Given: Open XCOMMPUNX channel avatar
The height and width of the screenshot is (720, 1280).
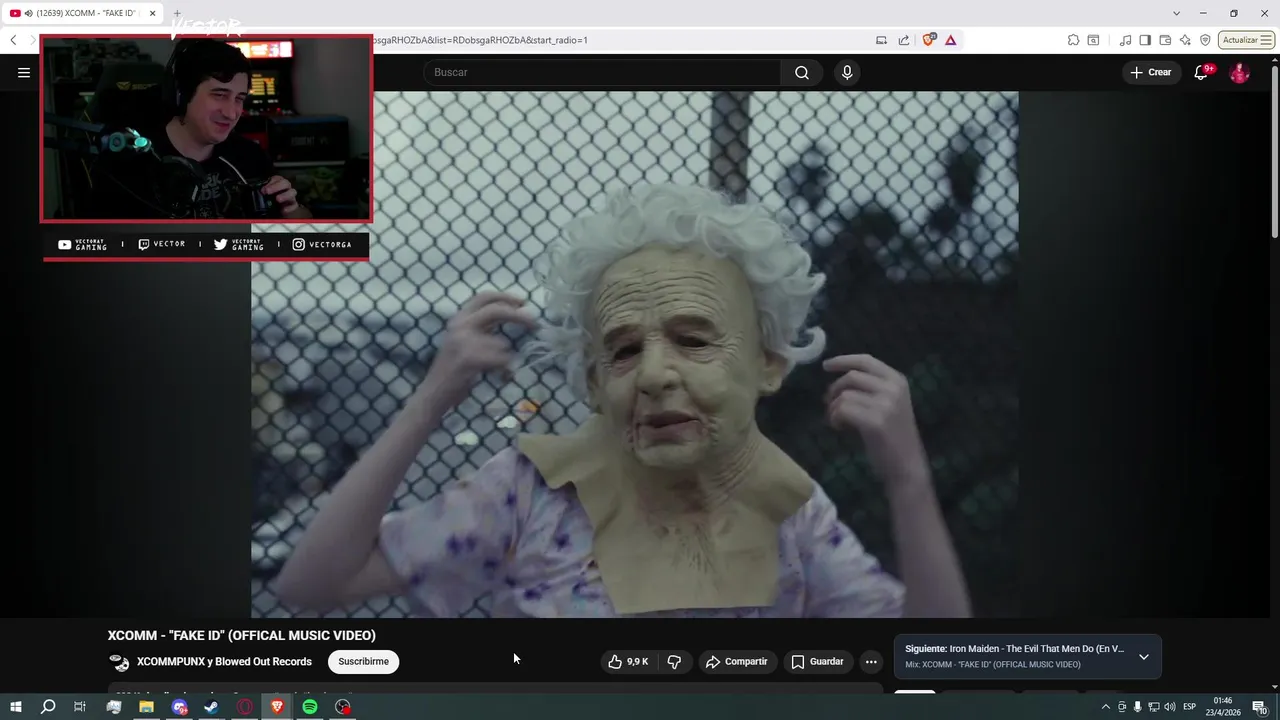Looking at the screenshot, I should point(119,662).
